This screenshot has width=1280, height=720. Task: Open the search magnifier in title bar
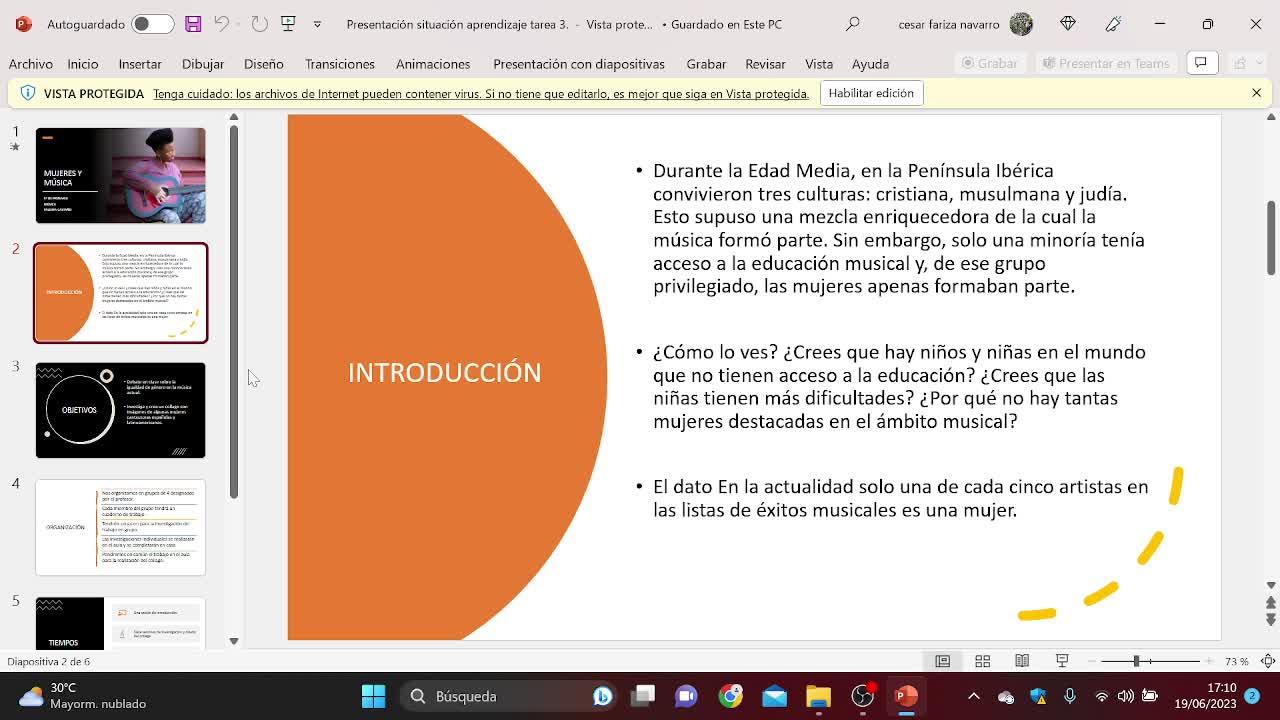pos(853,24)
